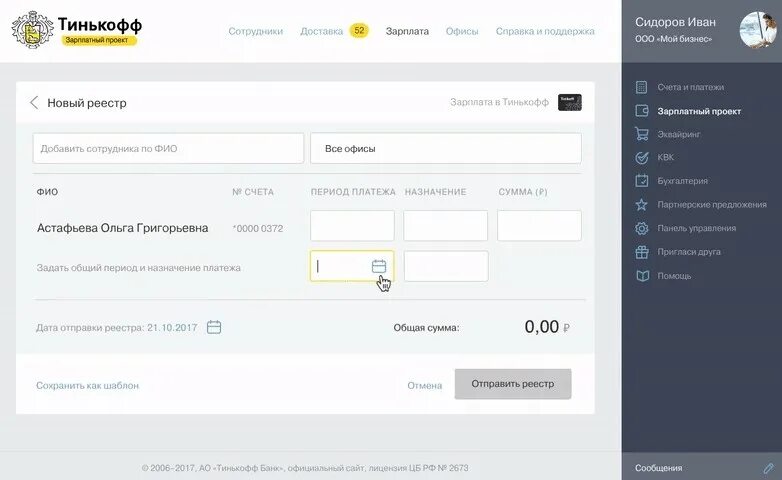Click the yellow 52 badge beside Доставка

coord(359,31)
